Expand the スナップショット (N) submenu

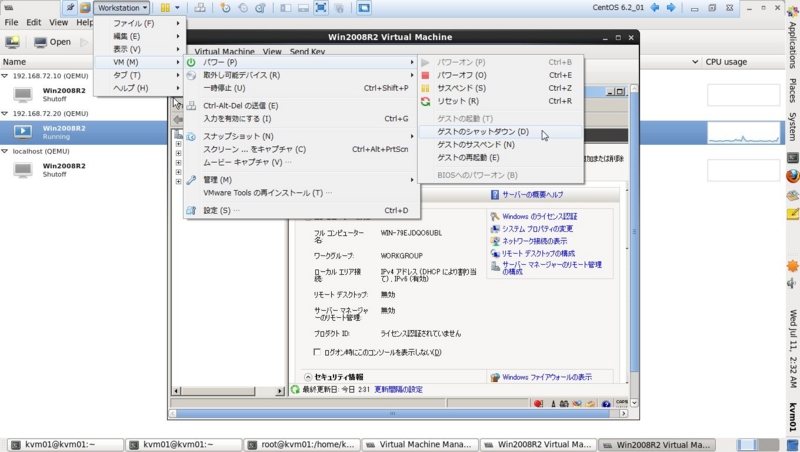(301, 136)
